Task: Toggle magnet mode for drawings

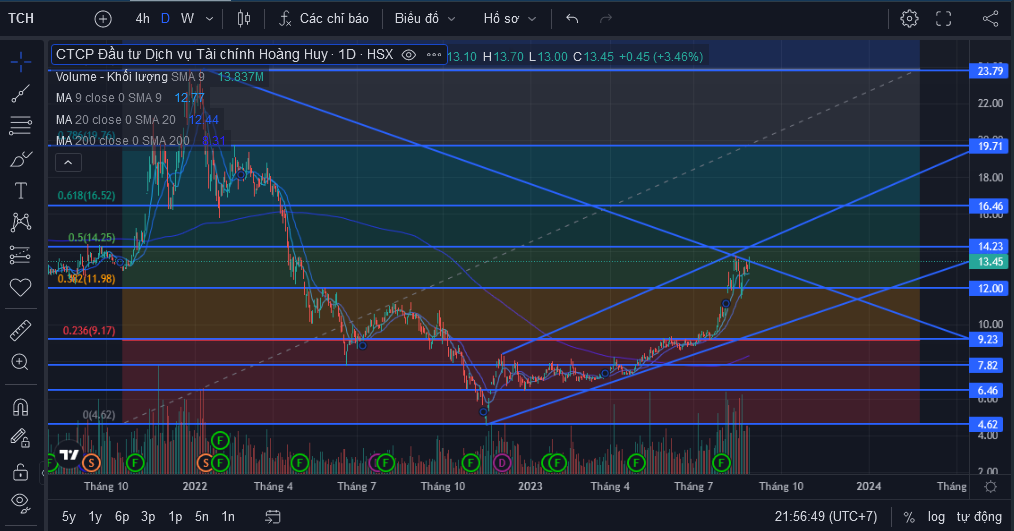Action: click(21, 407)
